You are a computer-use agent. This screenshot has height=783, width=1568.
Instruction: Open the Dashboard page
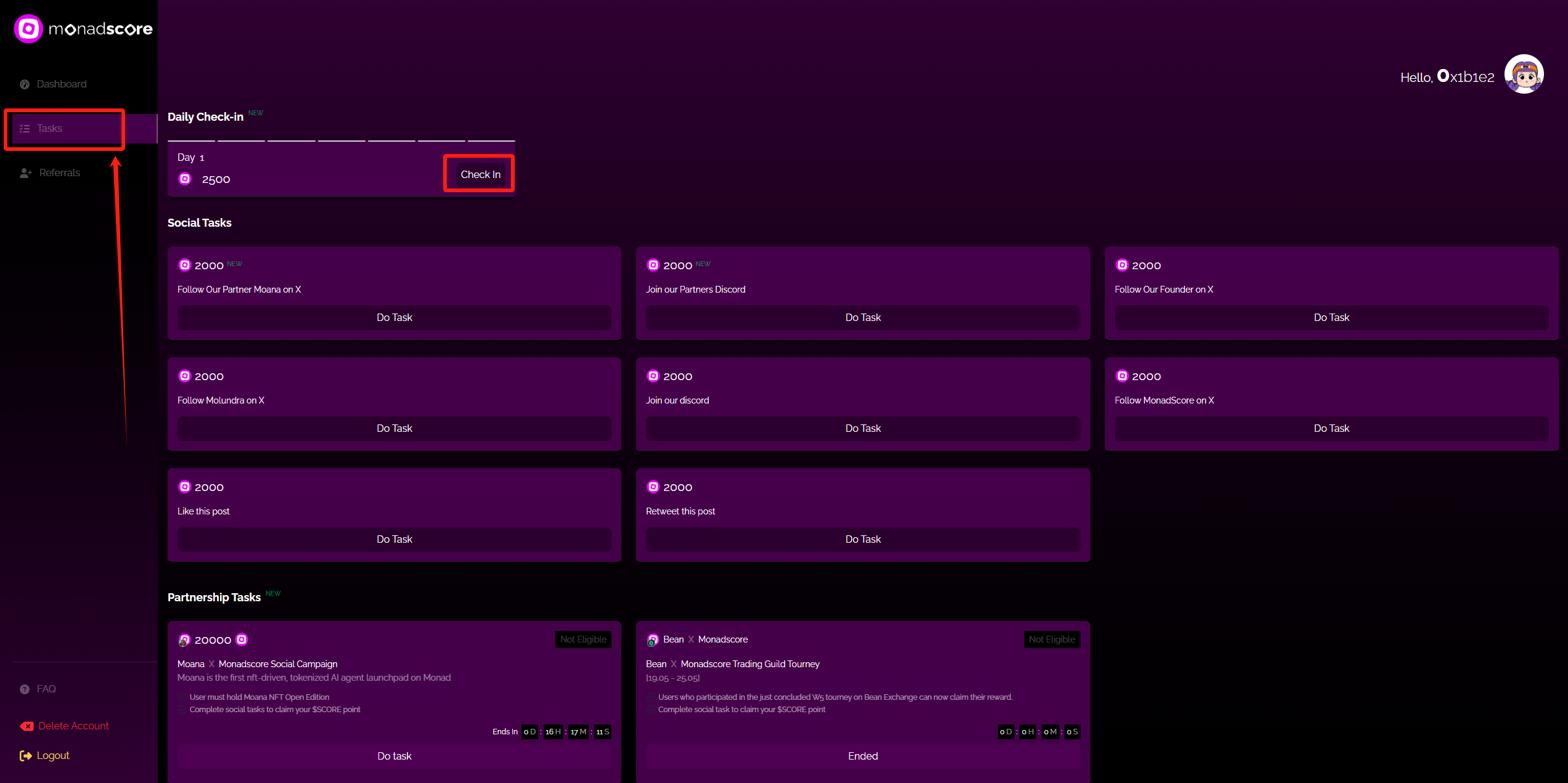[x=62, y=84]
